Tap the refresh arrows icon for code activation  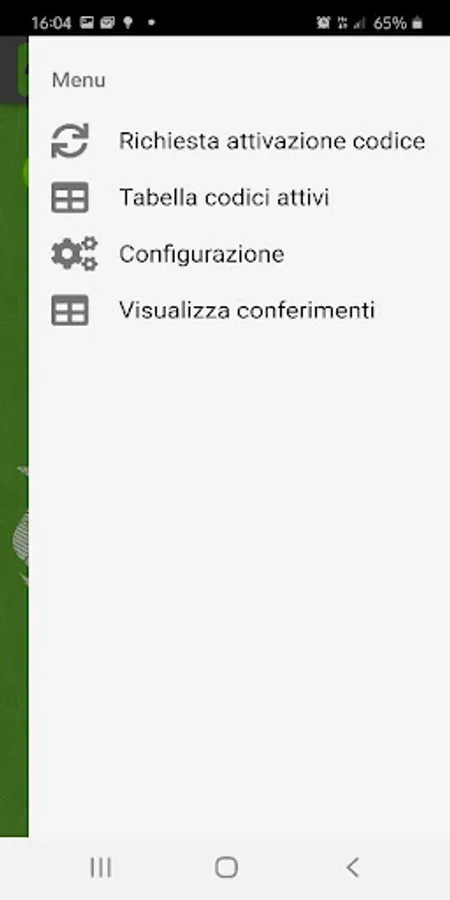[x=70, y=141]
